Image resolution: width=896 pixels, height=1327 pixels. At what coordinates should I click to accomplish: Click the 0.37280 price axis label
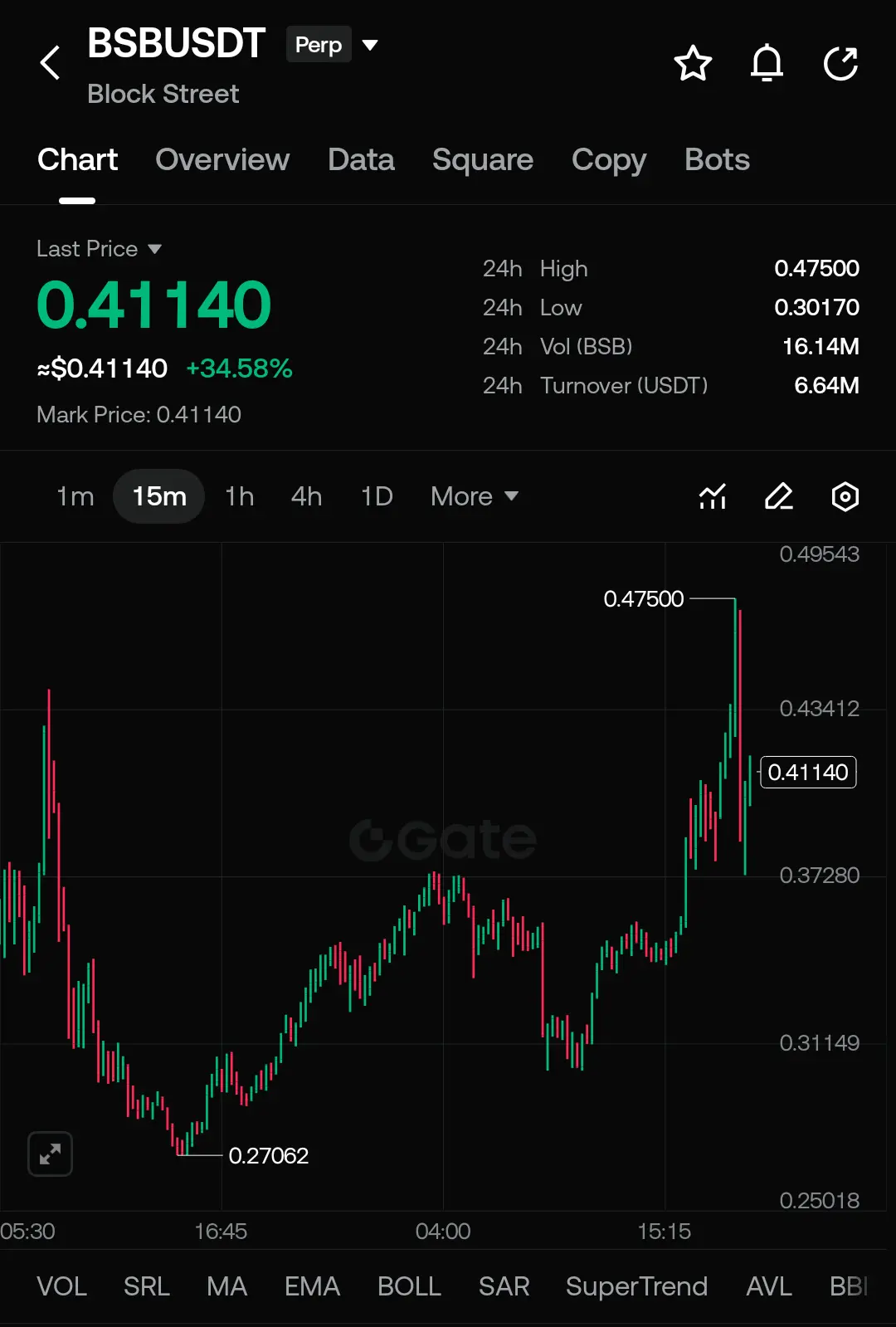coord(819,875)
